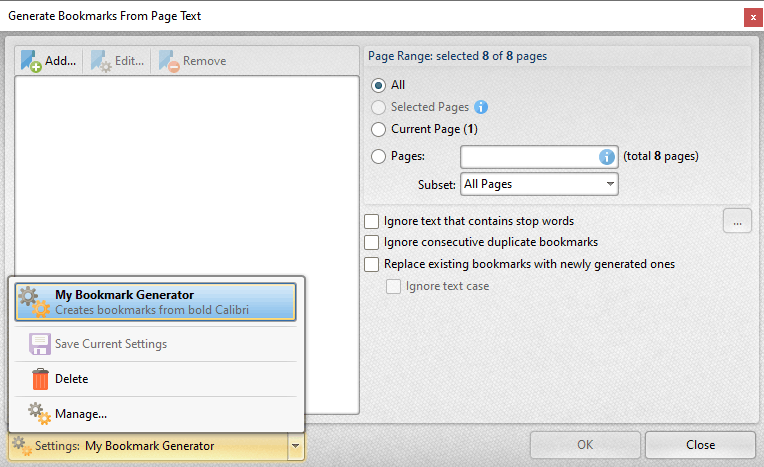Open the stop words ellipsis button
The image size is (764, 467).
point(737,221)
